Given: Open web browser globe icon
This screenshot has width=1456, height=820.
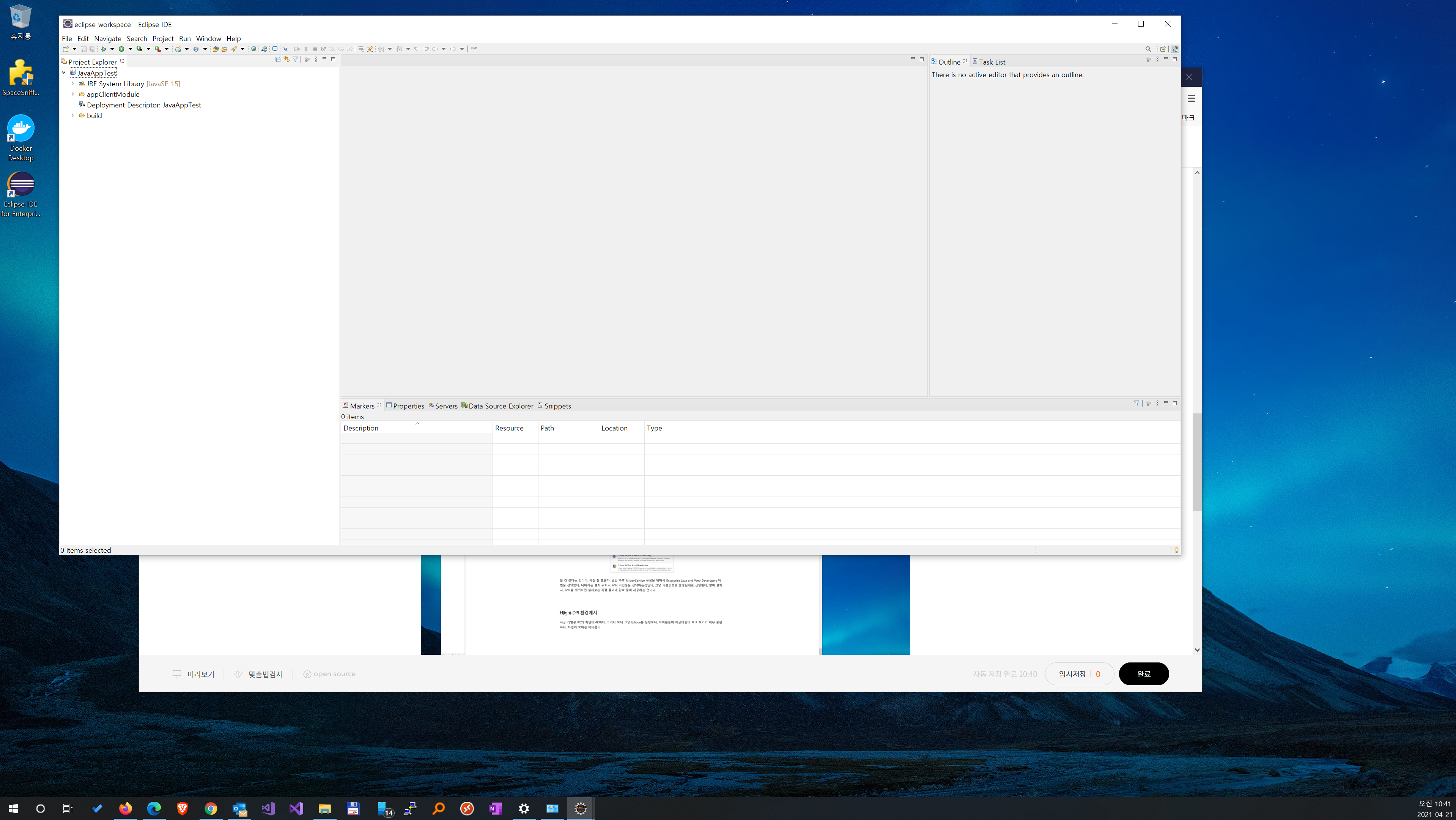Looking at the screenshot, I should coord(254,49).
